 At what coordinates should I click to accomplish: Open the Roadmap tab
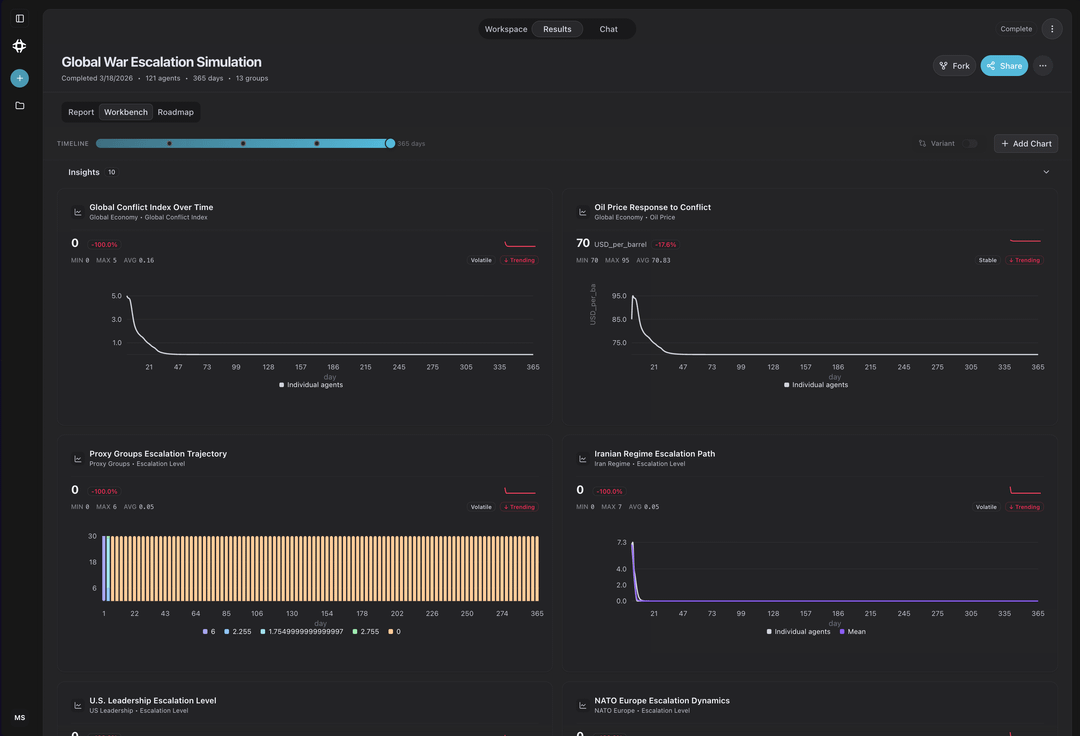coord(176,112)
